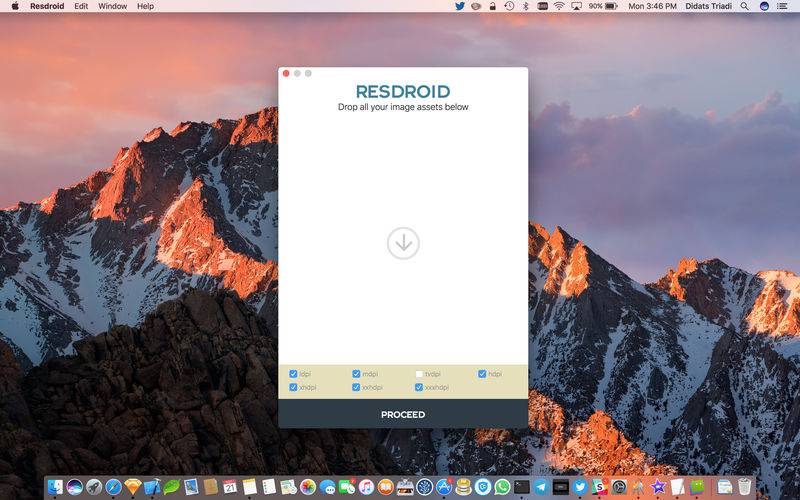Image resolution: width=800 pixels, height=500 pixels.
Task: Click the download arrow drop zone icon
Action: coord(403,243)
